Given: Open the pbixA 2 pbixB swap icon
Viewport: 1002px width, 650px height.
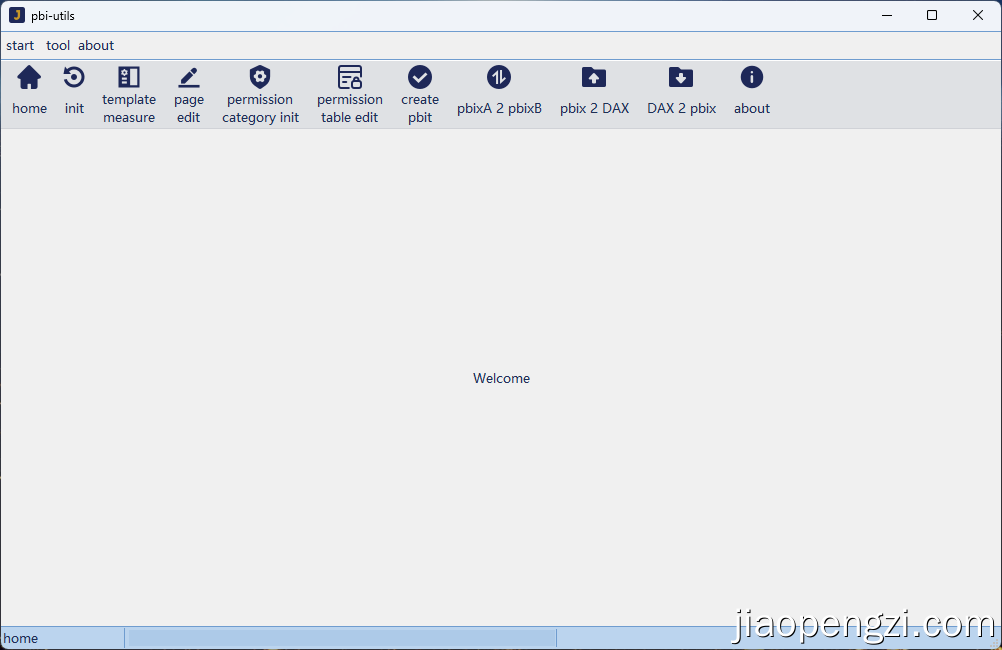Looking at the screenshot, I should pyautogui.click(x=499, y=78).
